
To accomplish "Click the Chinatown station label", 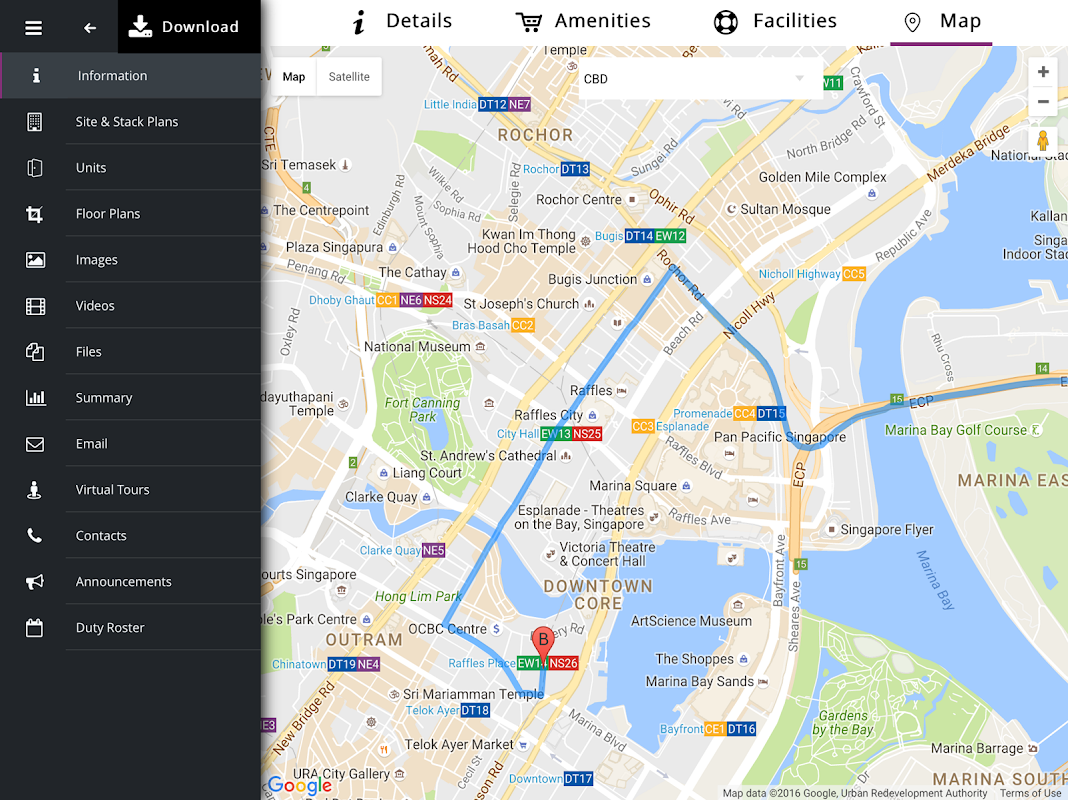I will point(299,664).
